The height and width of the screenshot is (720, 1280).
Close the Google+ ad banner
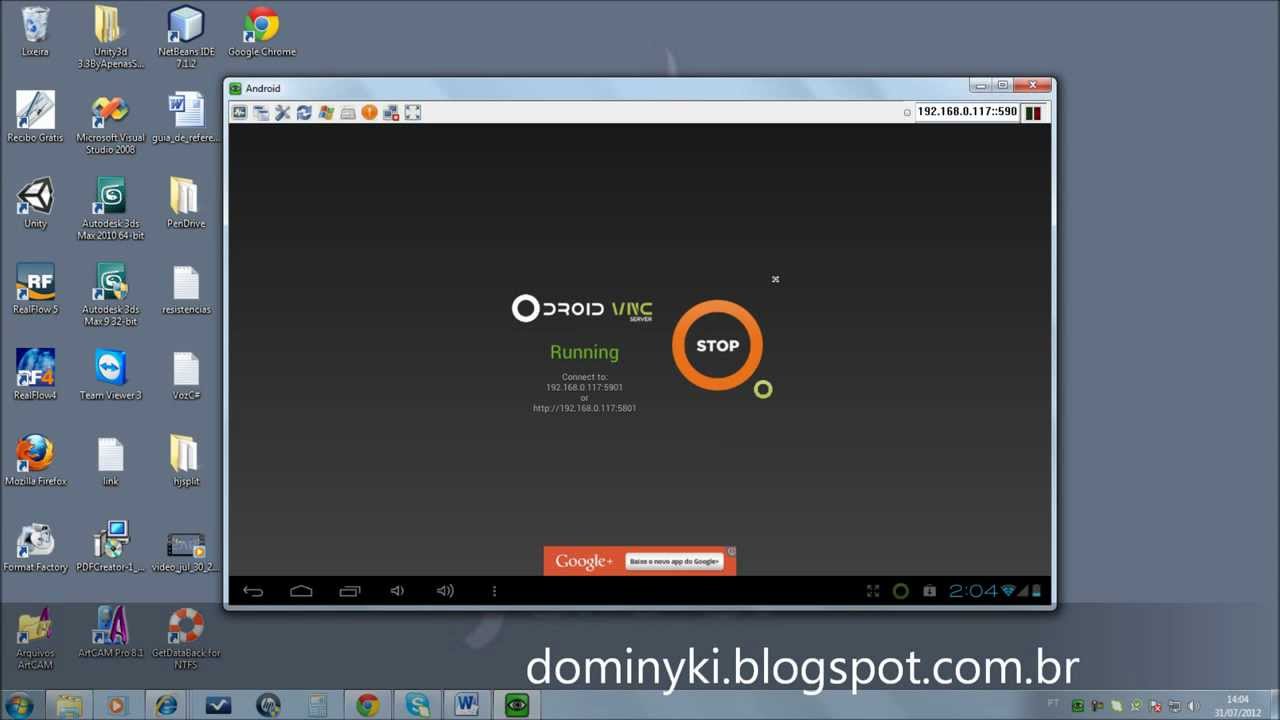click(731, 551)
